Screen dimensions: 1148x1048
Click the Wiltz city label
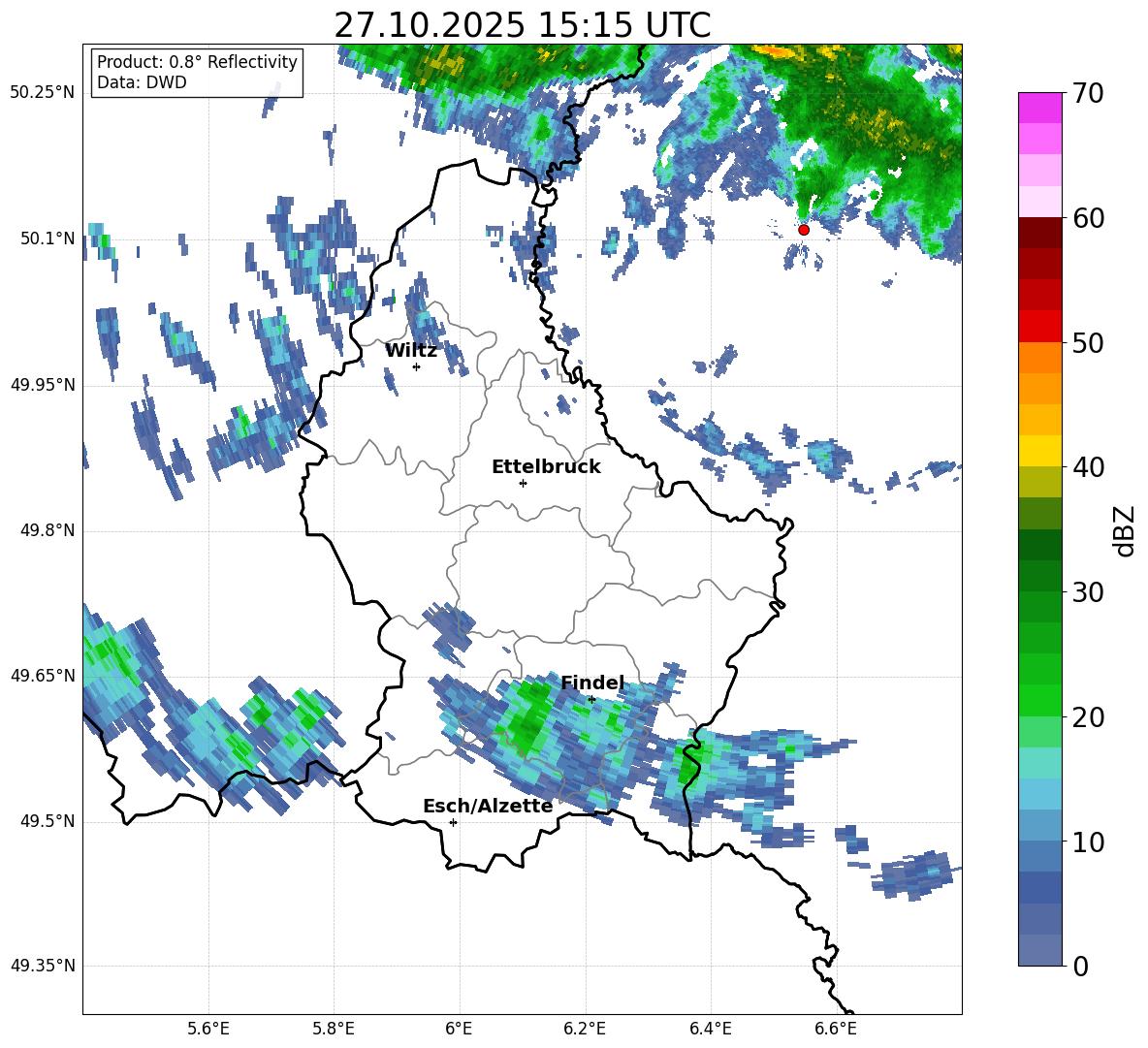tap(411, 350)
